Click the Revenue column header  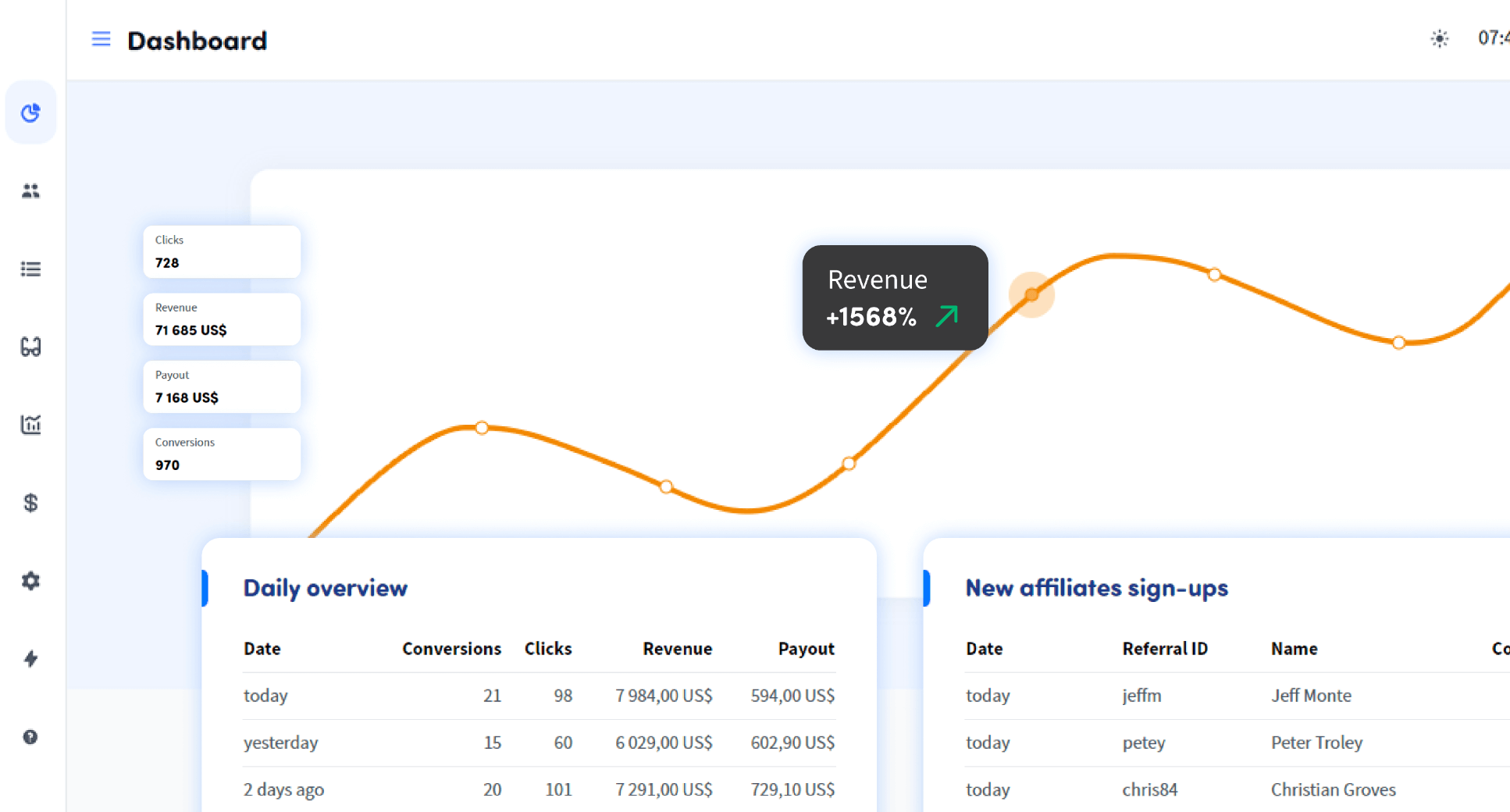tap(677, 649)
